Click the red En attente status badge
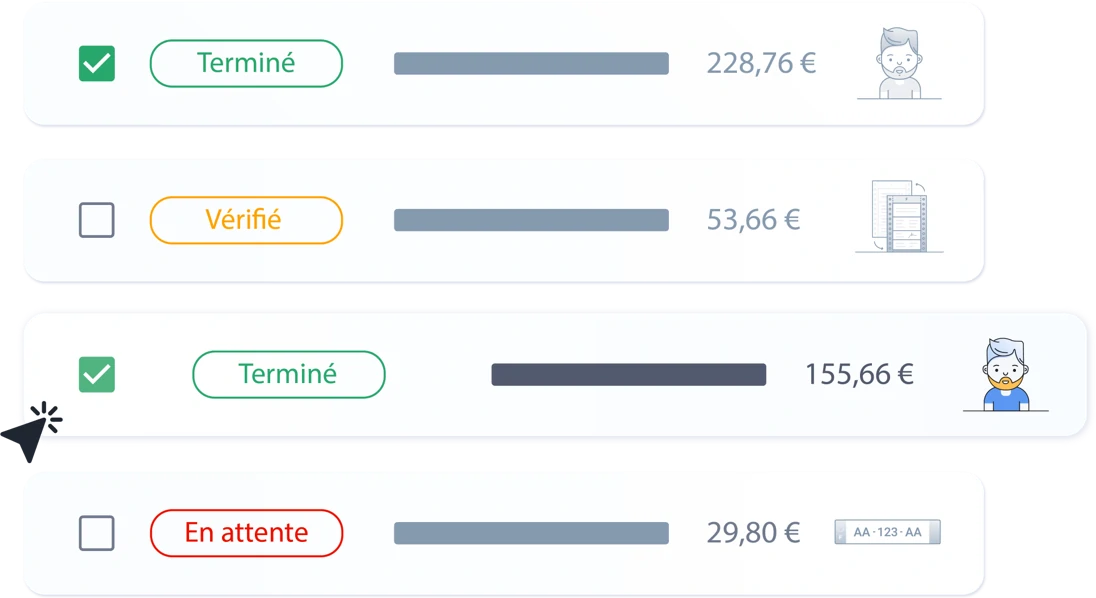Screen dimensions: 1096x598 coord(246,533)
